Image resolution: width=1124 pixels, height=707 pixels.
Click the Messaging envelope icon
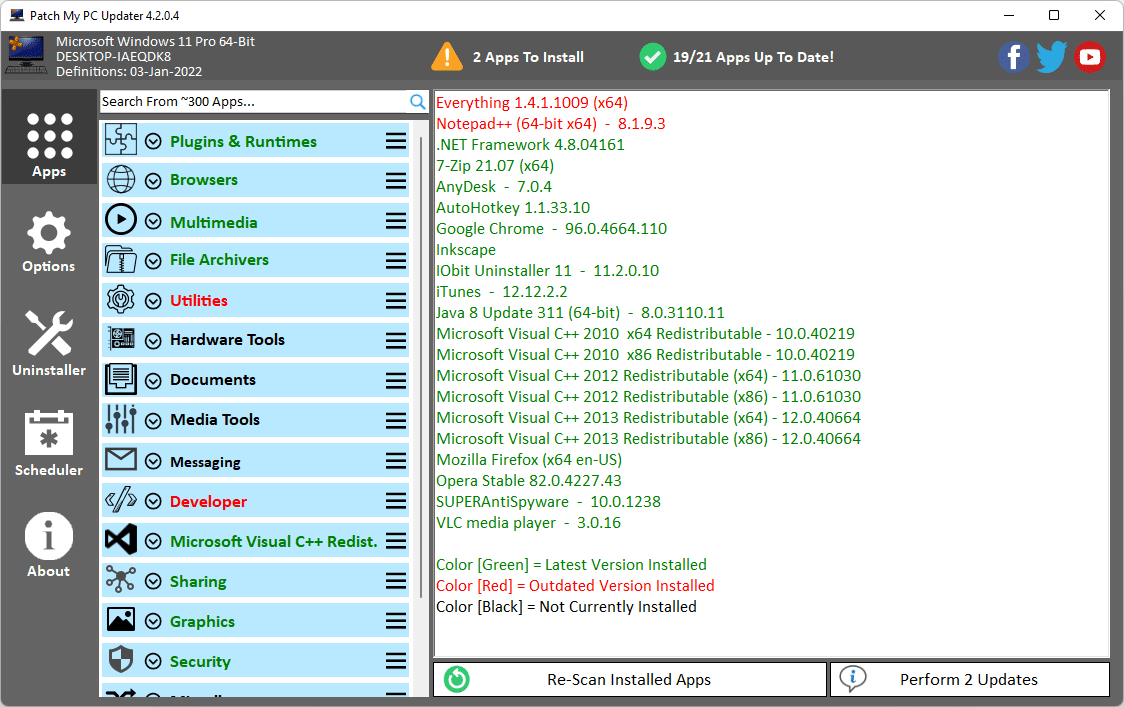click(120, 459)
